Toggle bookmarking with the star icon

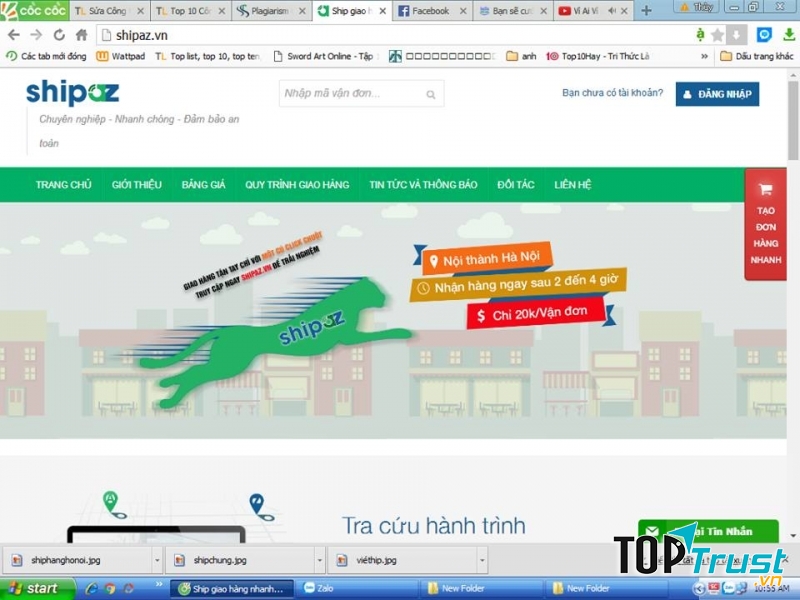tap(717, 34)
